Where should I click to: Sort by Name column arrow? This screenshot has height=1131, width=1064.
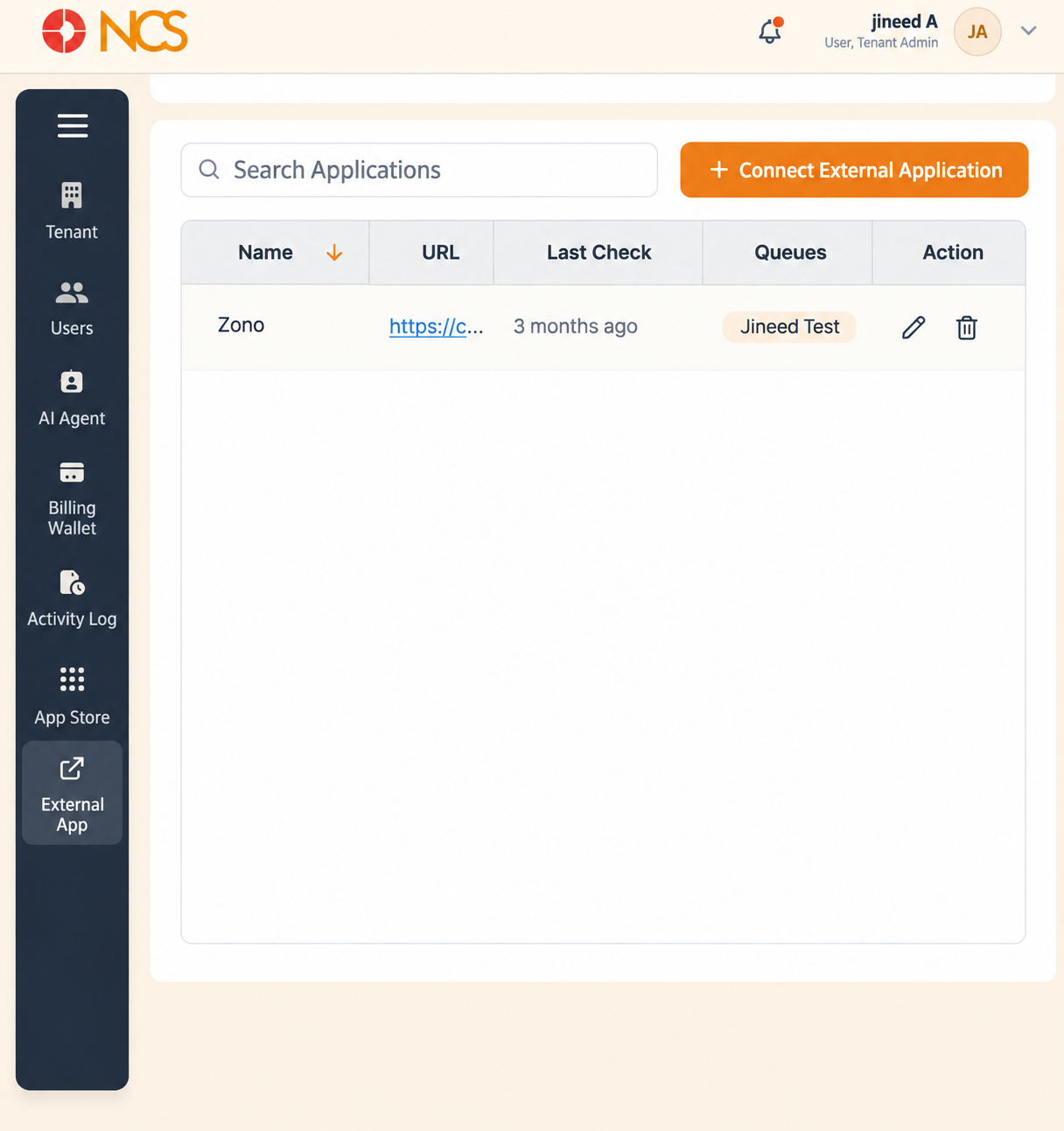coord(334,253)
